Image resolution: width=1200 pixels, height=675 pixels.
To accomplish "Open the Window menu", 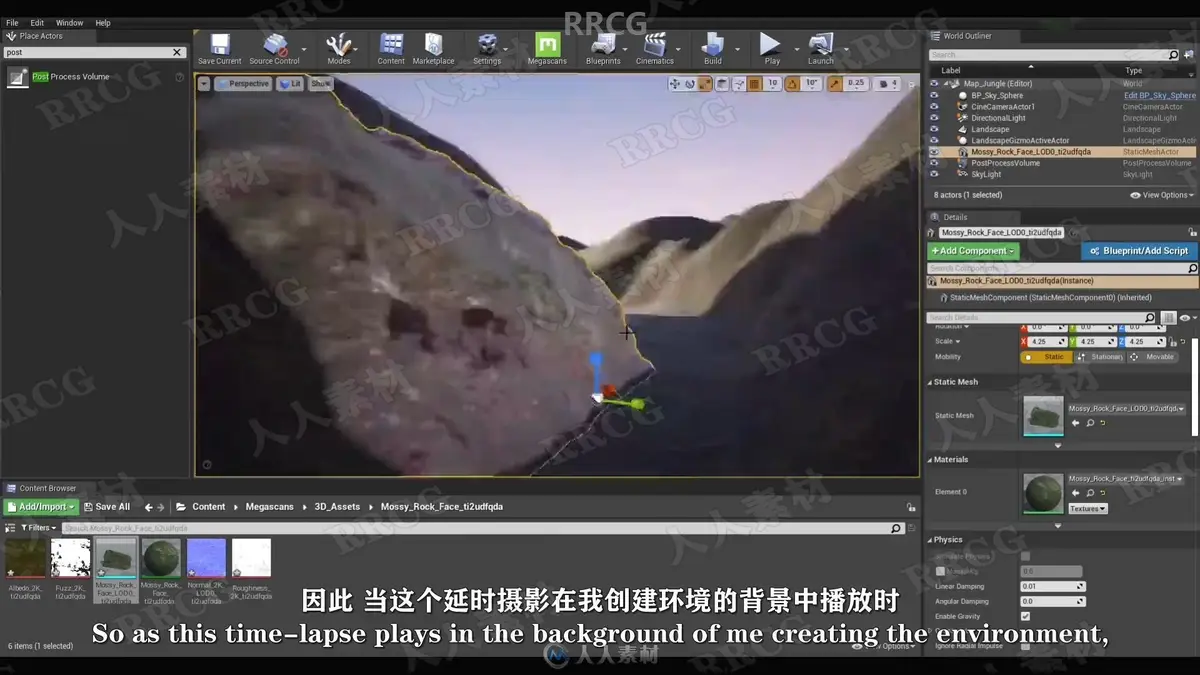I will (x=70, y=22).
